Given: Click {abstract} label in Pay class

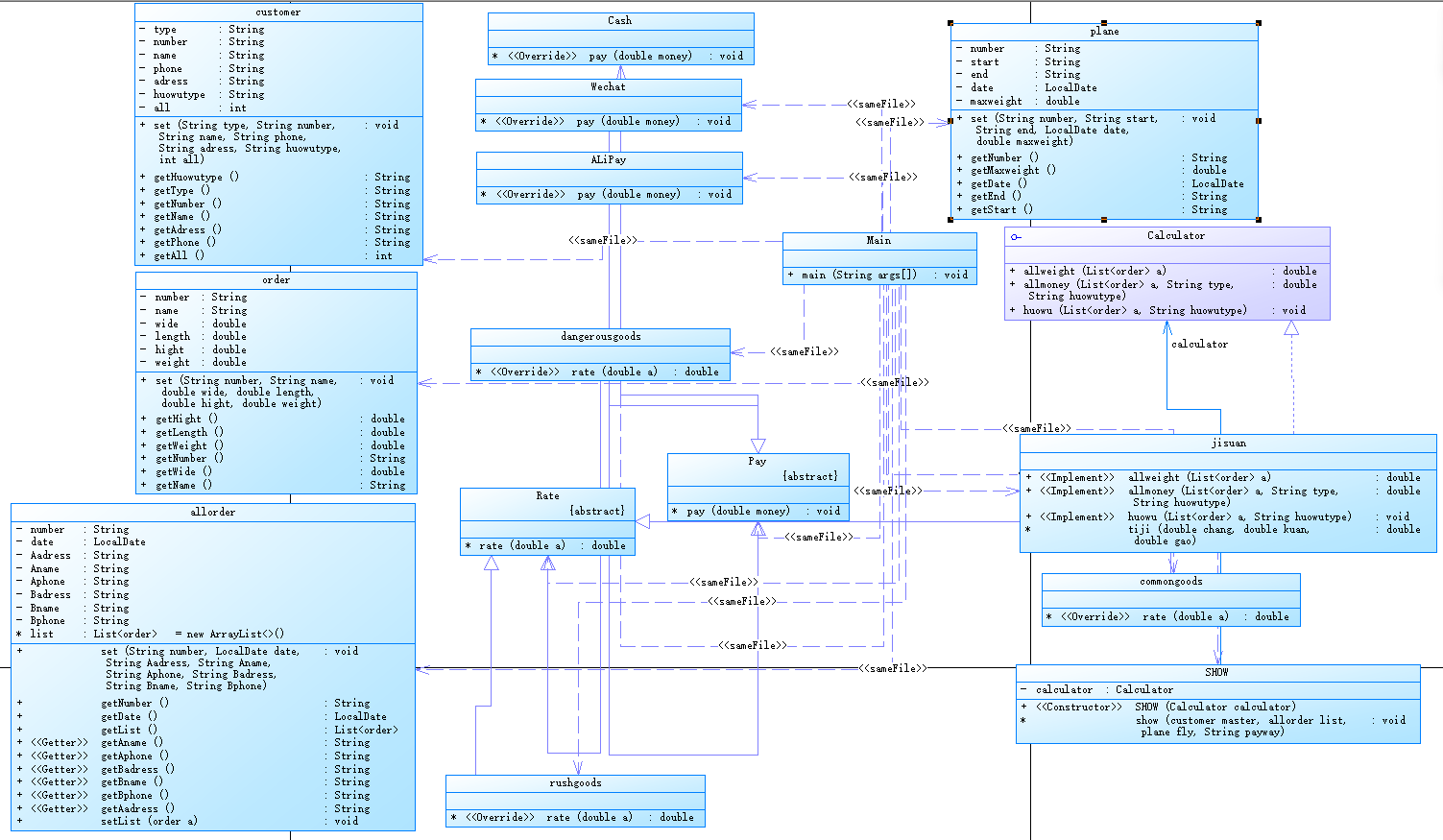Looking at the screenshot, I should [810, 476].
